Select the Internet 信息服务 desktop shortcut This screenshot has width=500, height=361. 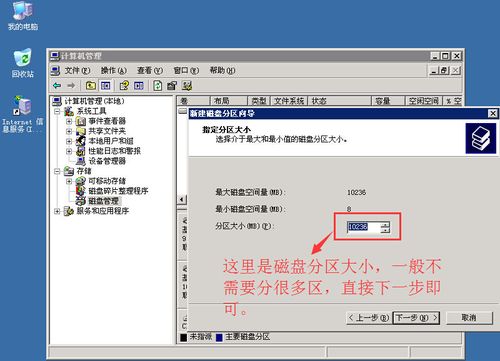click(23, 114)
